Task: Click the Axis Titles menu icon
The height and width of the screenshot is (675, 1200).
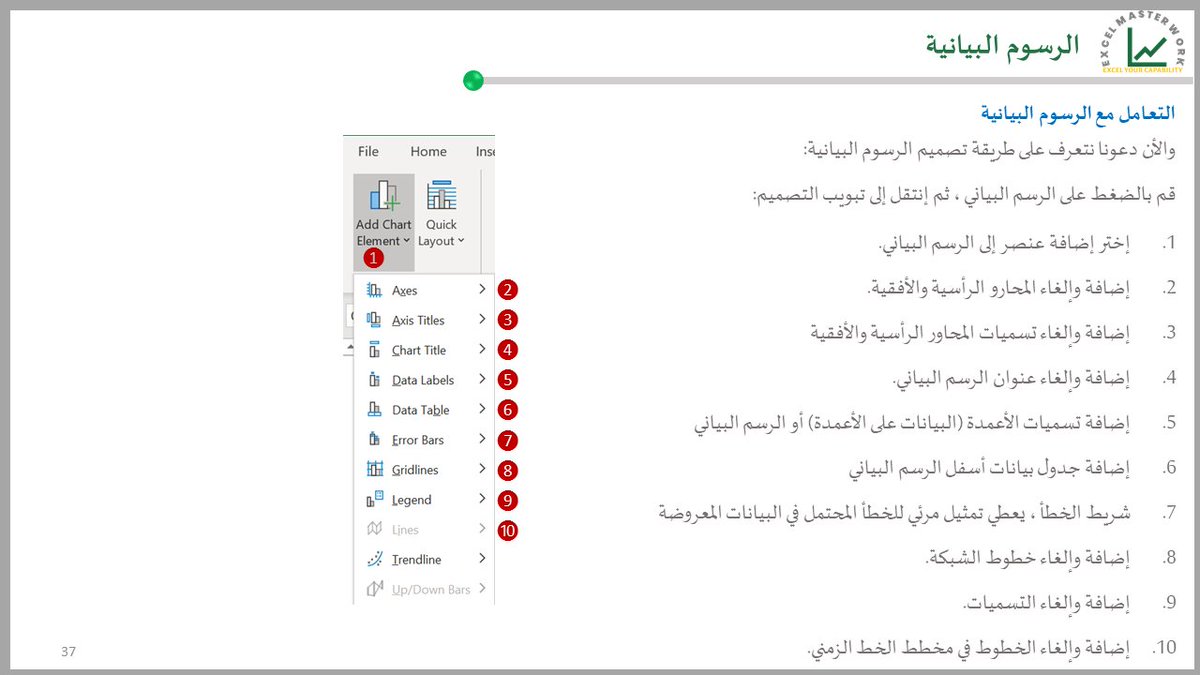Action: [375, 320]
